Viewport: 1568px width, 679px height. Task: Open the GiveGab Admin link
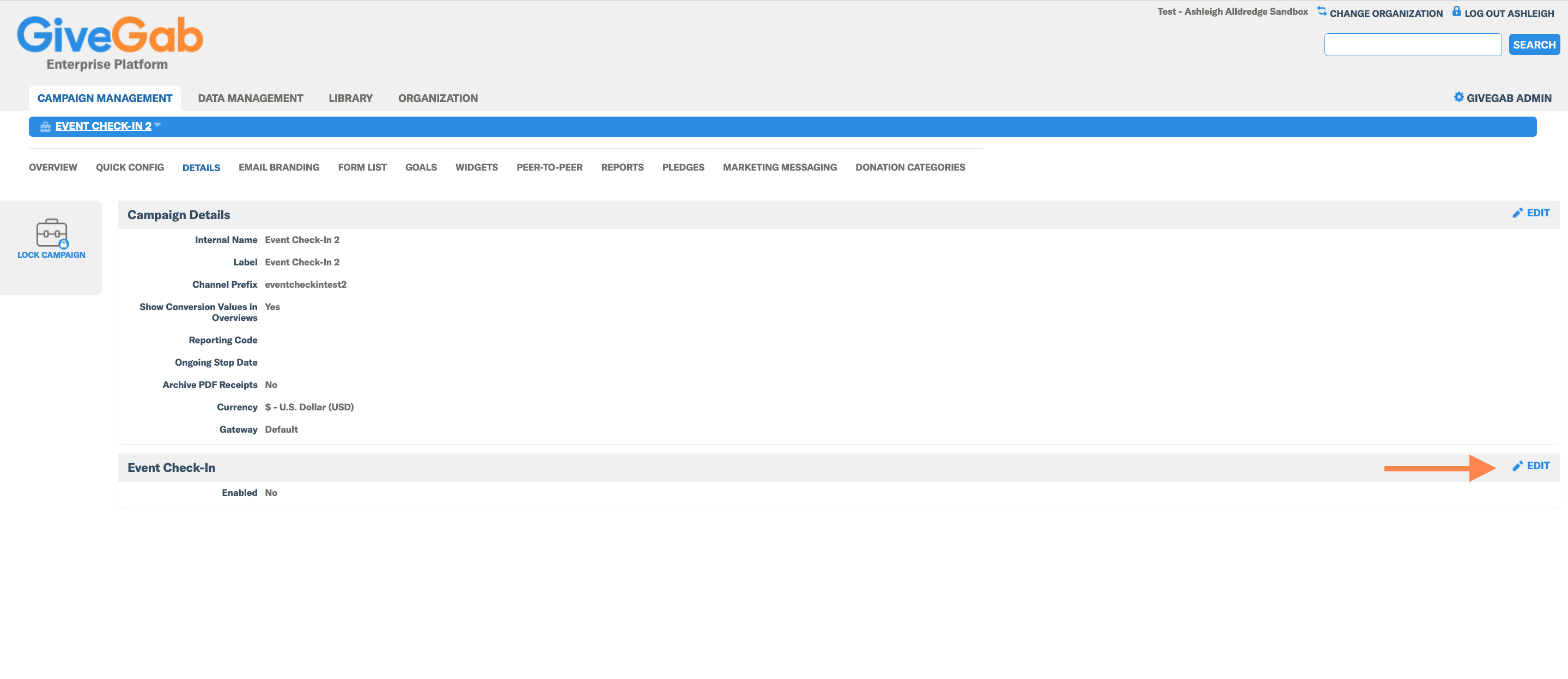(x=1509, y=98)
